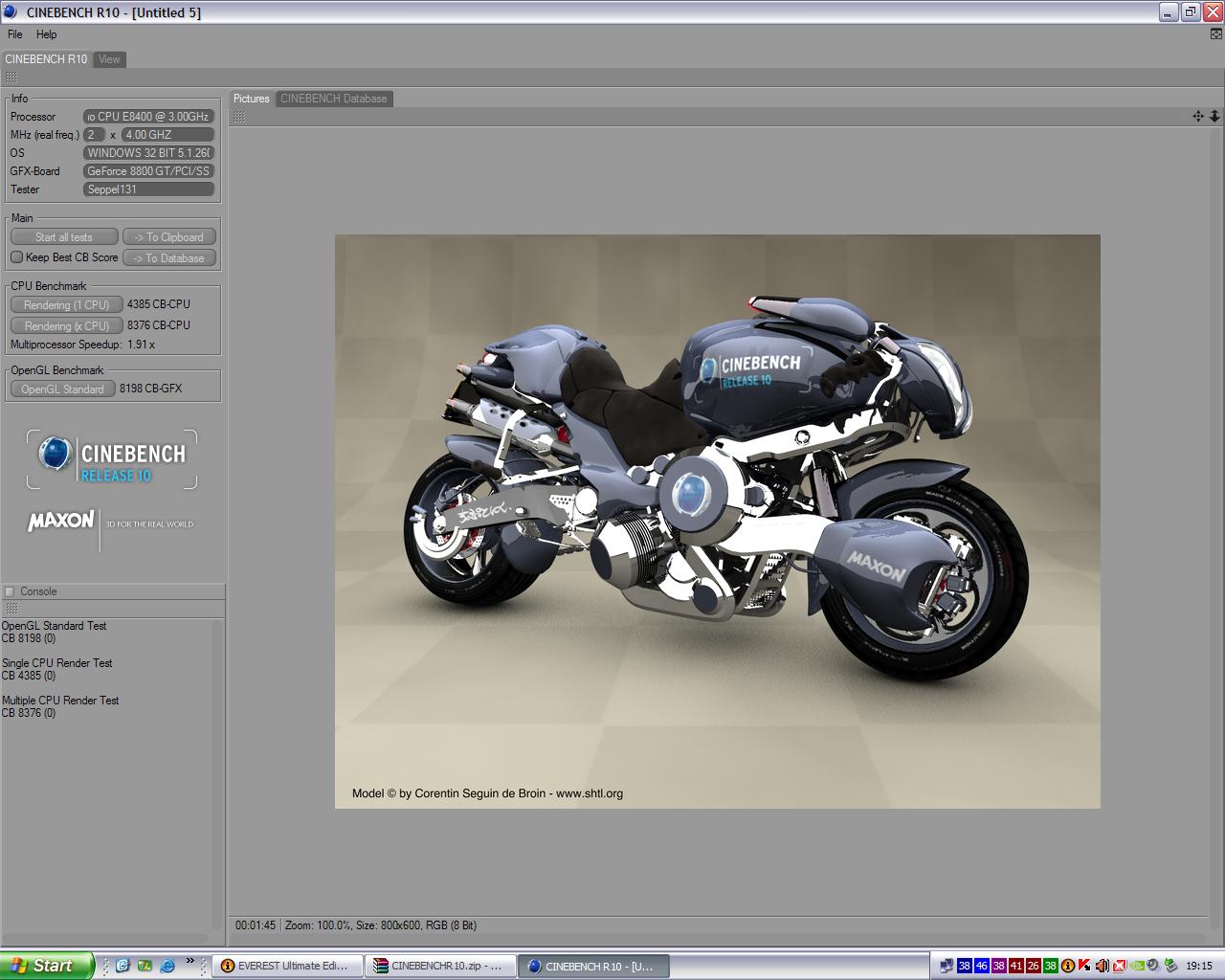This screenshot has width=1225, height=980.
Task: Open the File menu
Action: (x=15, y=34)
